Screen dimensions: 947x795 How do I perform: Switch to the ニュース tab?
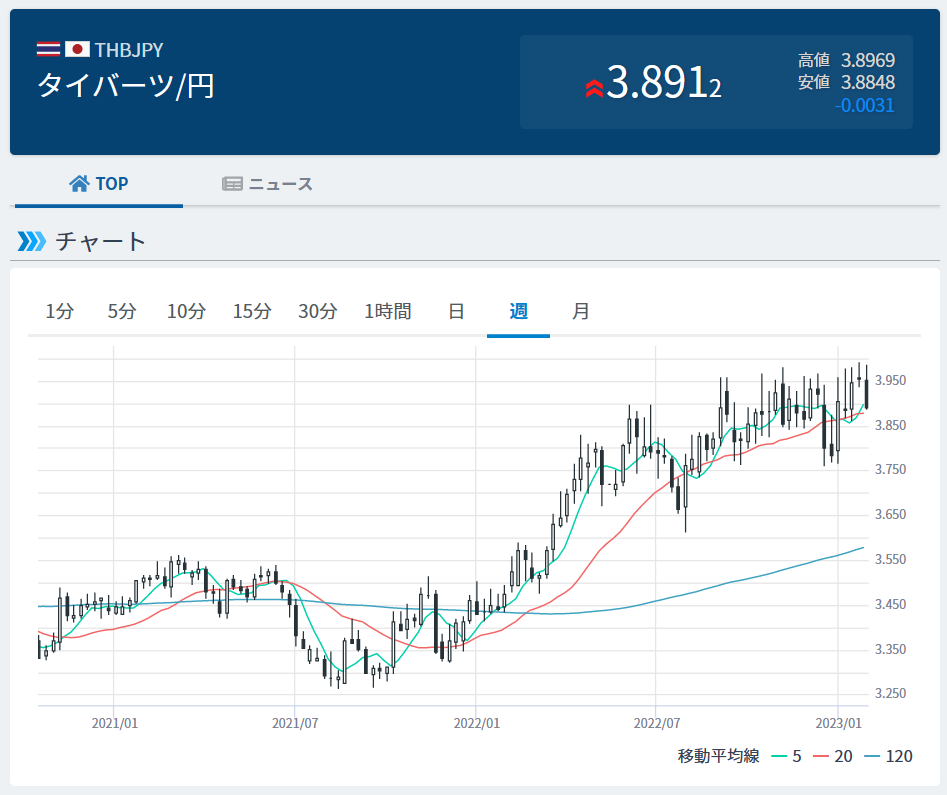[267, 184]
